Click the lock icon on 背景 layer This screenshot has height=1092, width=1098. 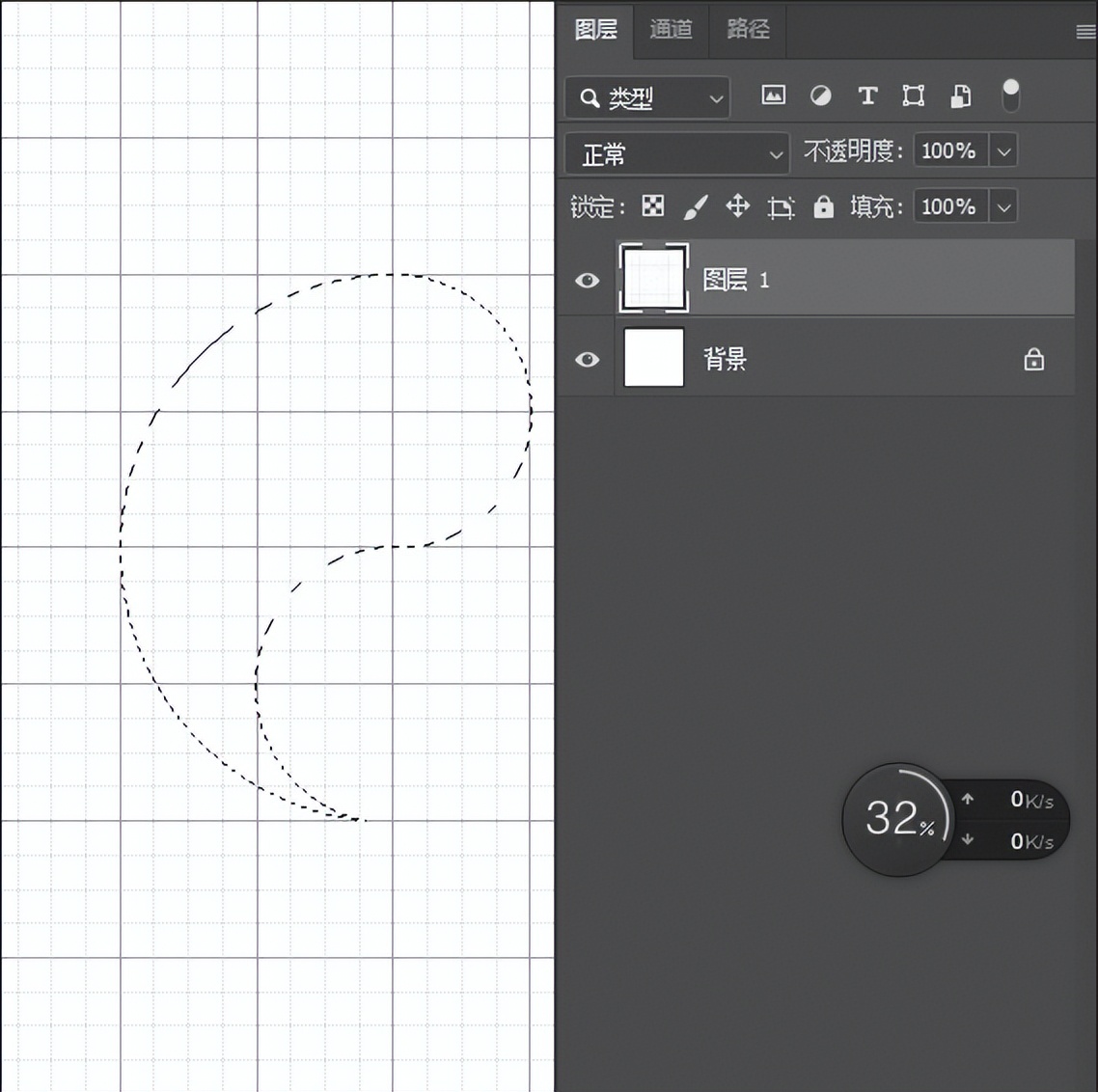pos(1033,359)
